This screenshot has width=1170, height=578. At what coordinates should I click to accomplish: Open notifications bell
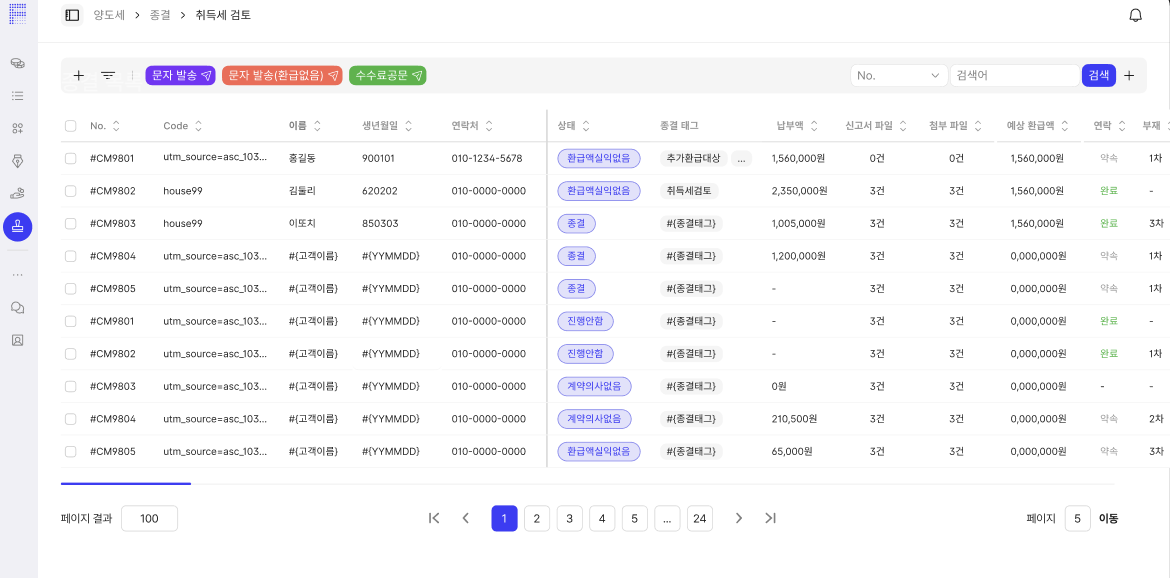pos(1135,15)
